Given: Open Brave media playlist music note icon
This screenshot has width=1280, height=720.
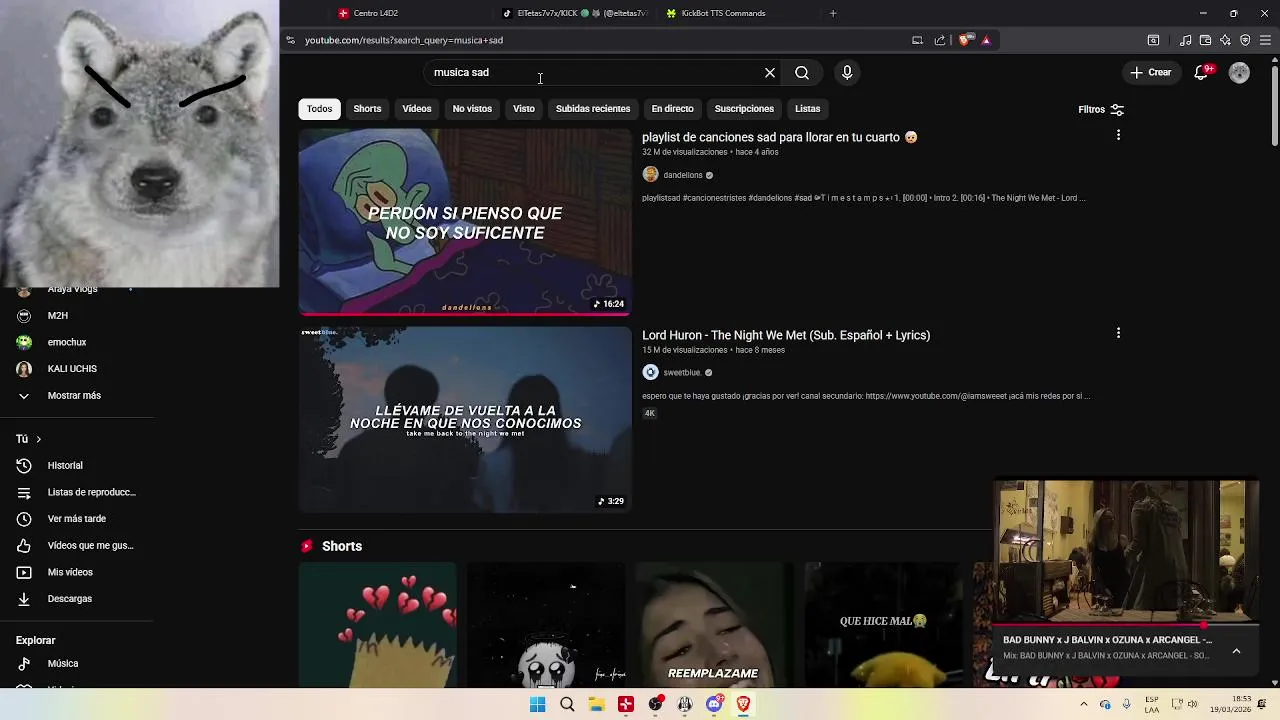Looking at the screenshot, I should click(x=1186, y=40).
